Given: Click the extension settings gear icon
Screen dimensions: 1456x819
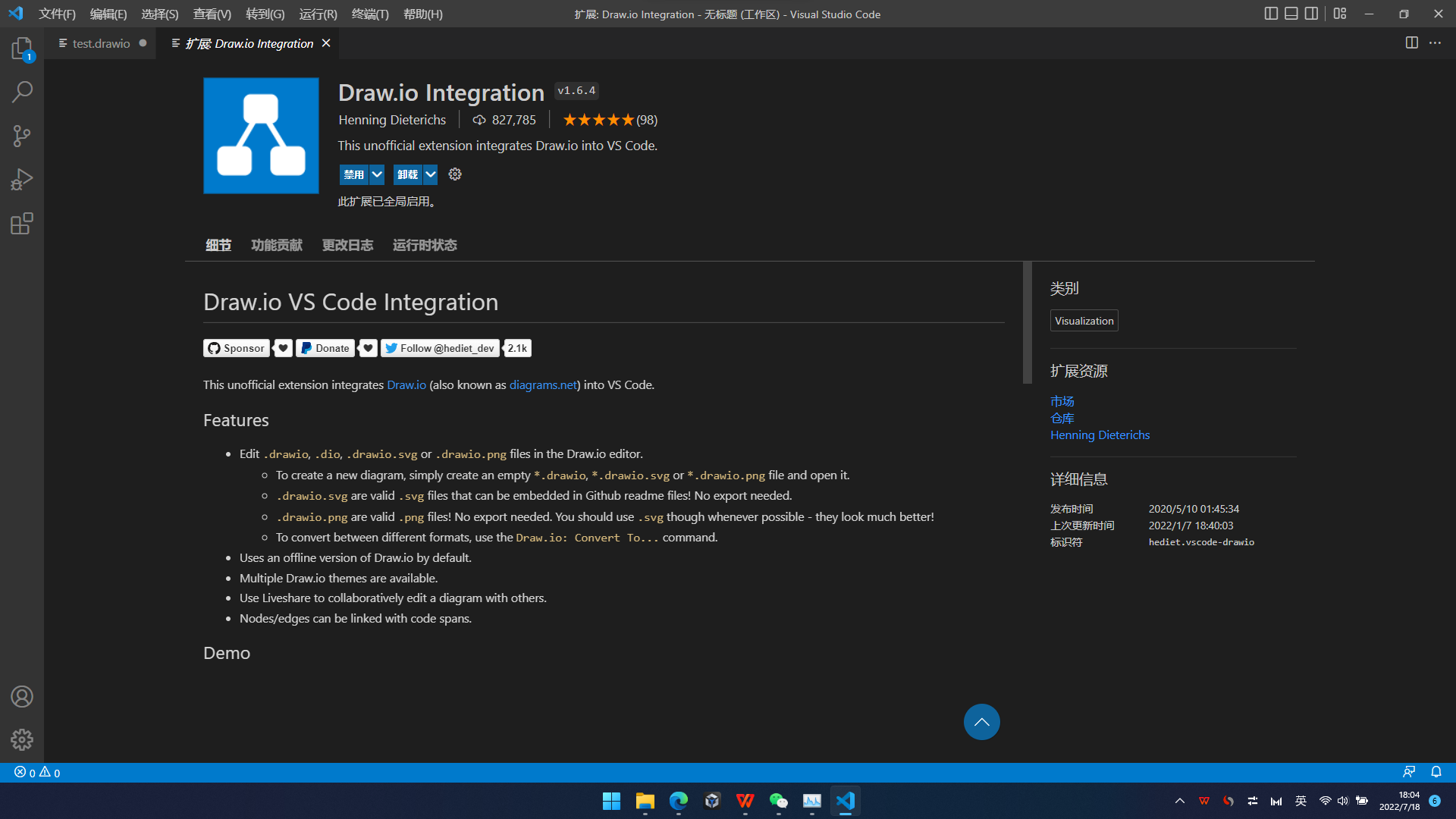Looking at the screenshot, I should (455, 174).
